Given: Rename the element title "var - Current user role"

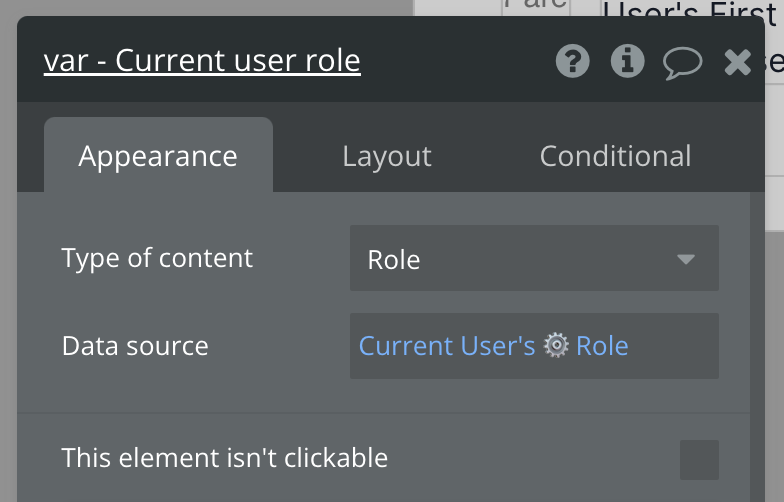Looking at the screenshot, I should coord(202,61).
